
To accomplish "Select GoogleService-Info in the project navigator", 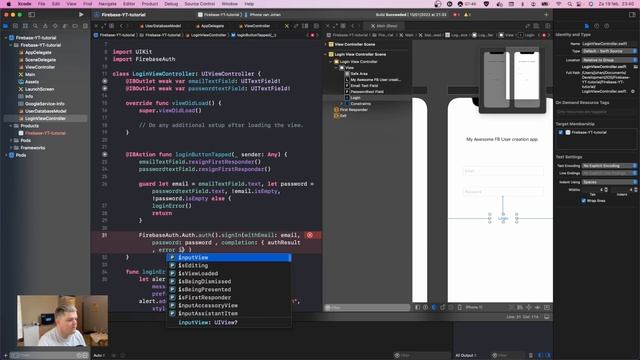I will (x=44, y=104).
